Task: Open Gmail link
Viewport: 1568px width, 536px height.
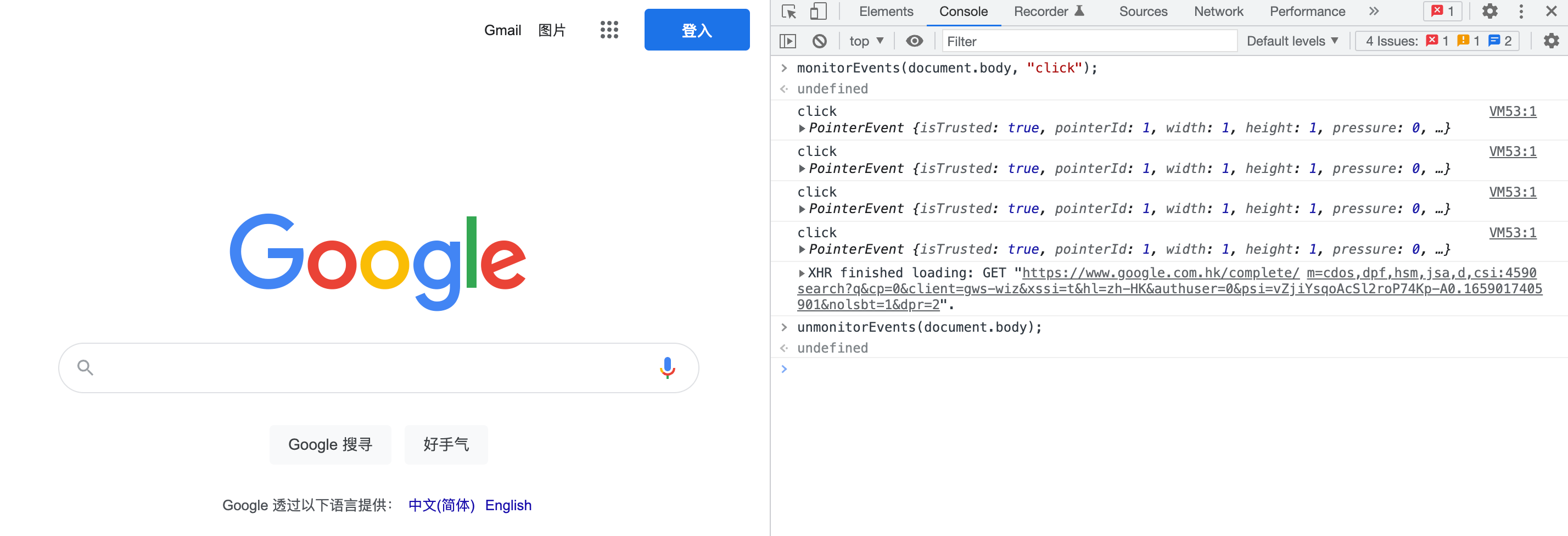Action: point(502,30)
